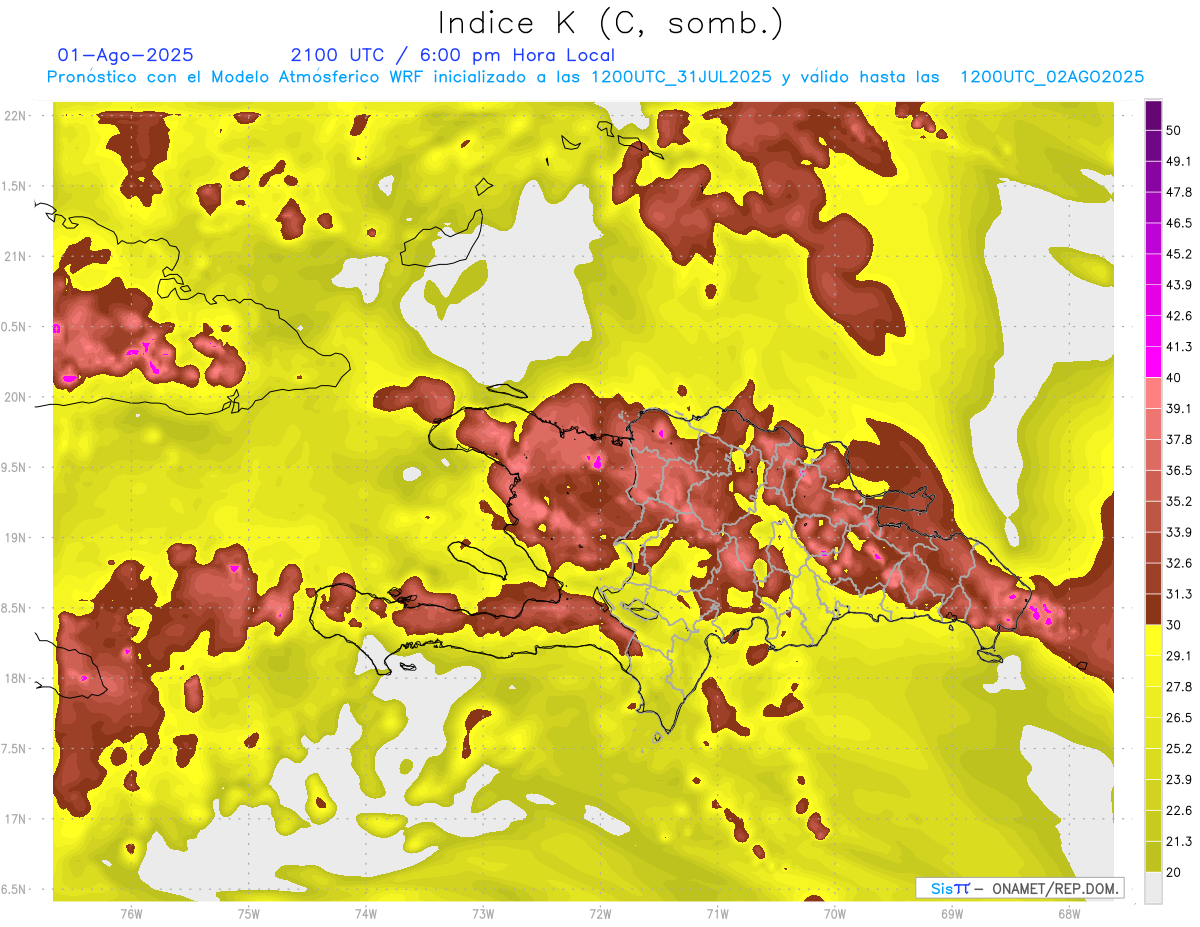Click the valid-until time "1200UTC_02AGO2025"
Image resolution: width=1200 pixels, height=927 pixels.
[x=1052, y=77]
